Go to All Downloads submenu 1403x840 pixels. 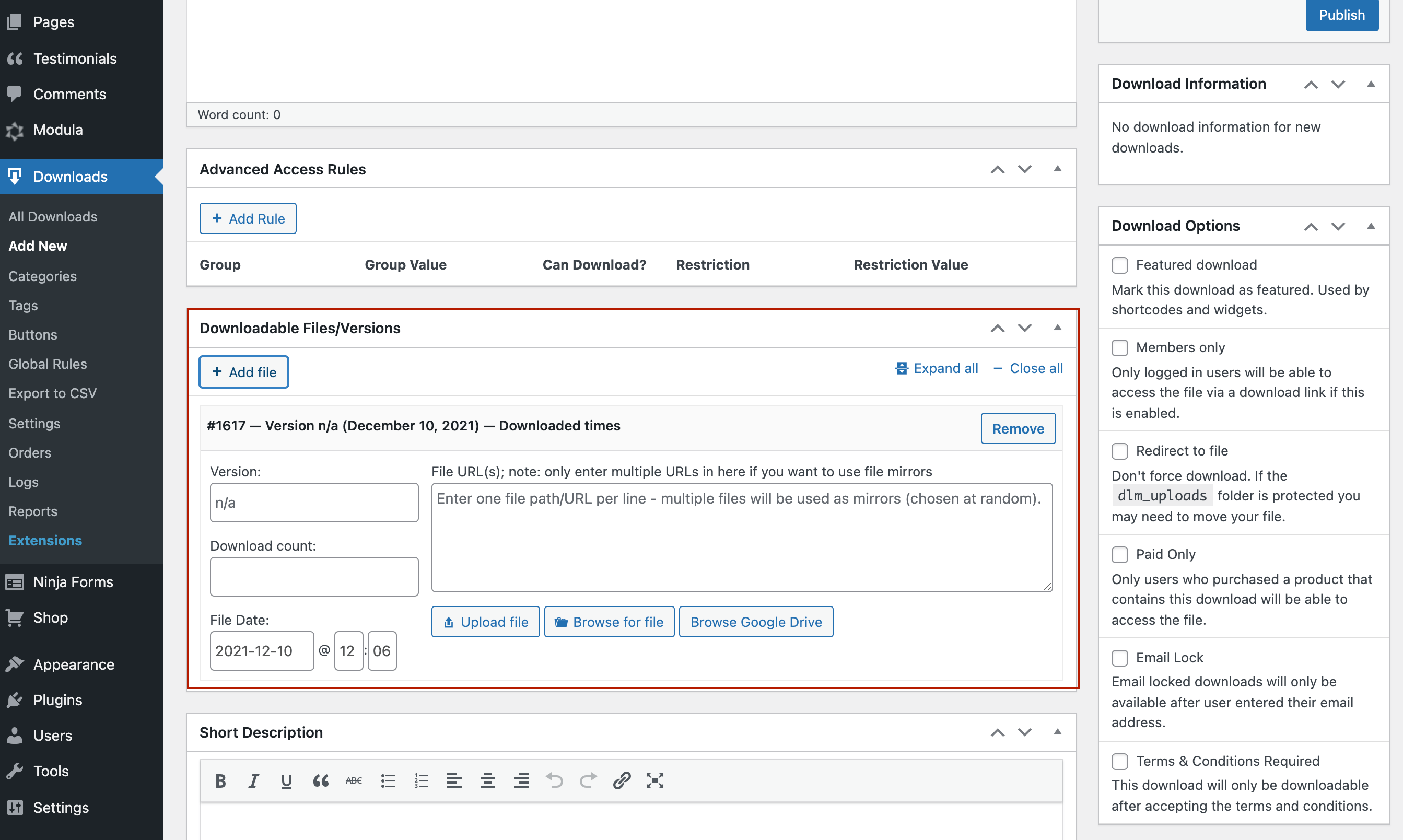[x=53, y=216]
